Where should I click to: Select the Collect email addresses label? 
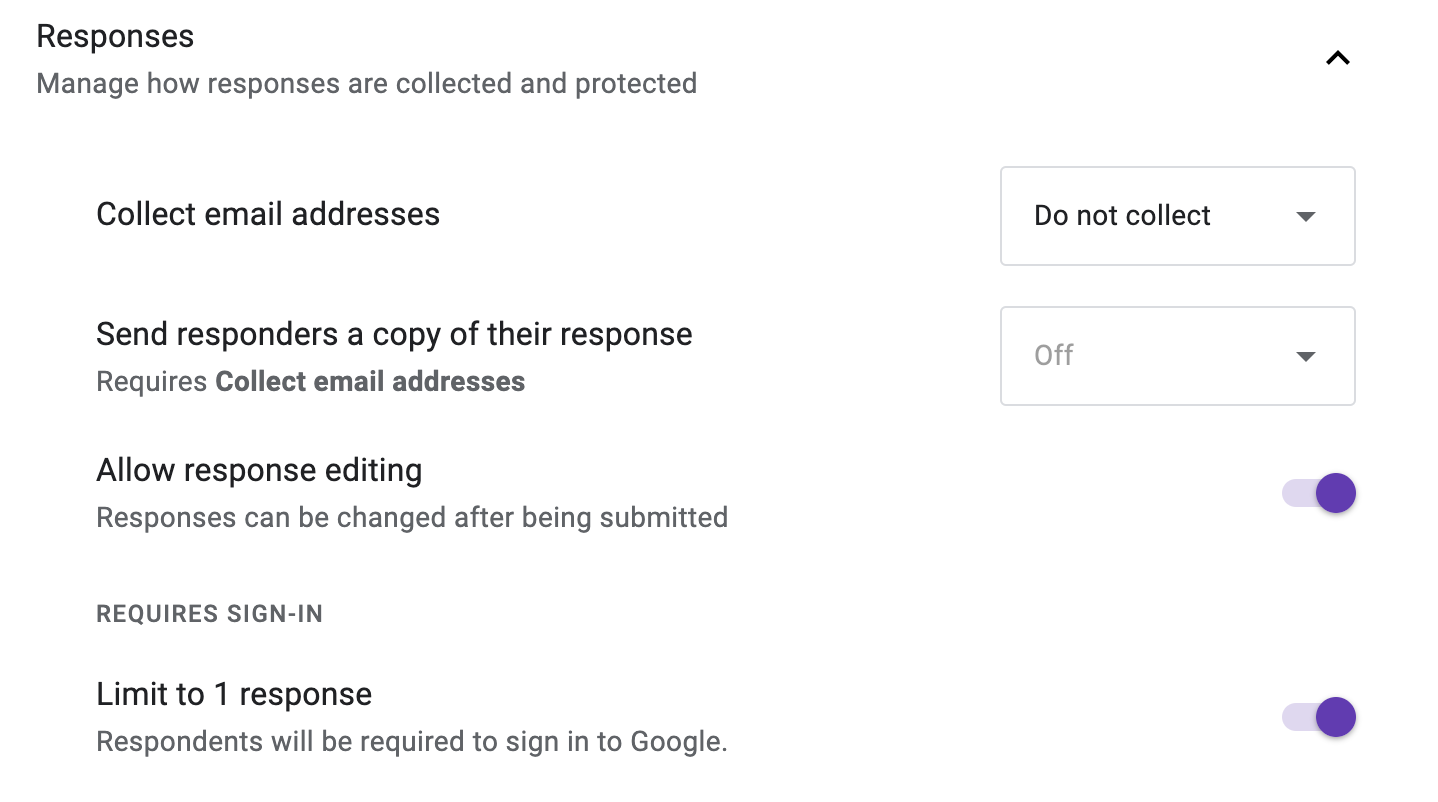(268, 214)
